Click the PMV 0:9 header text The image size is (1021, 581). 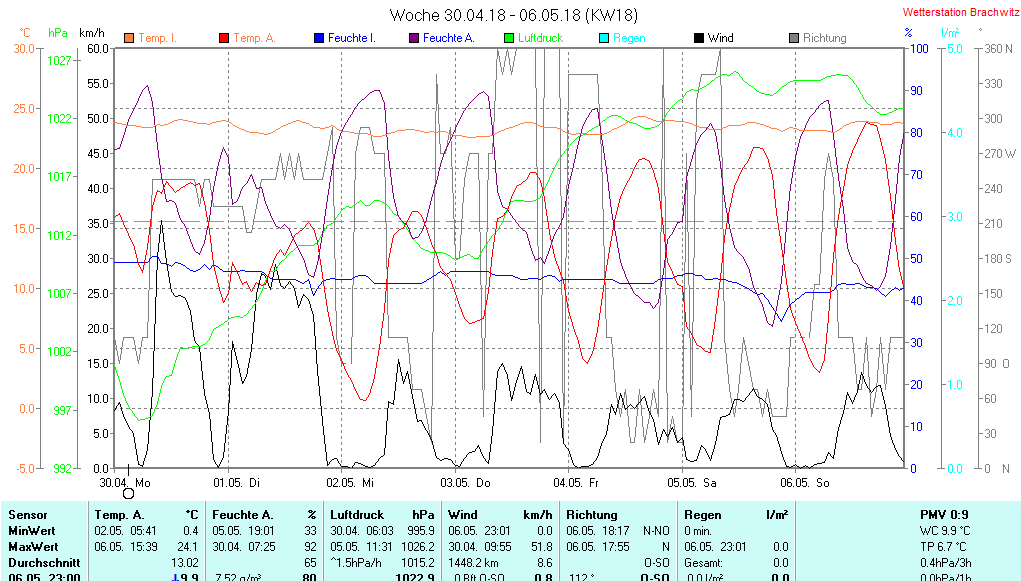pyautogui.click(x=942, y=514)
